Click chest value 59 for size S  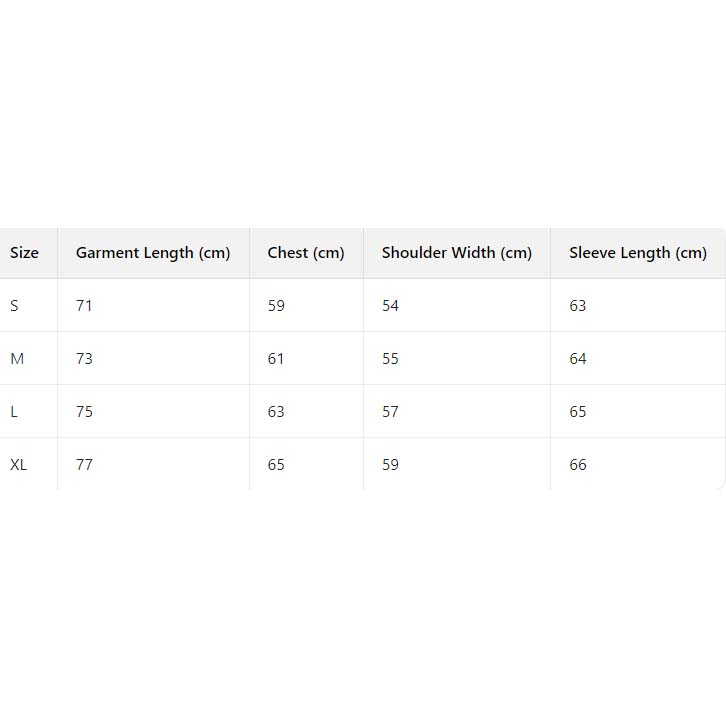276,306
